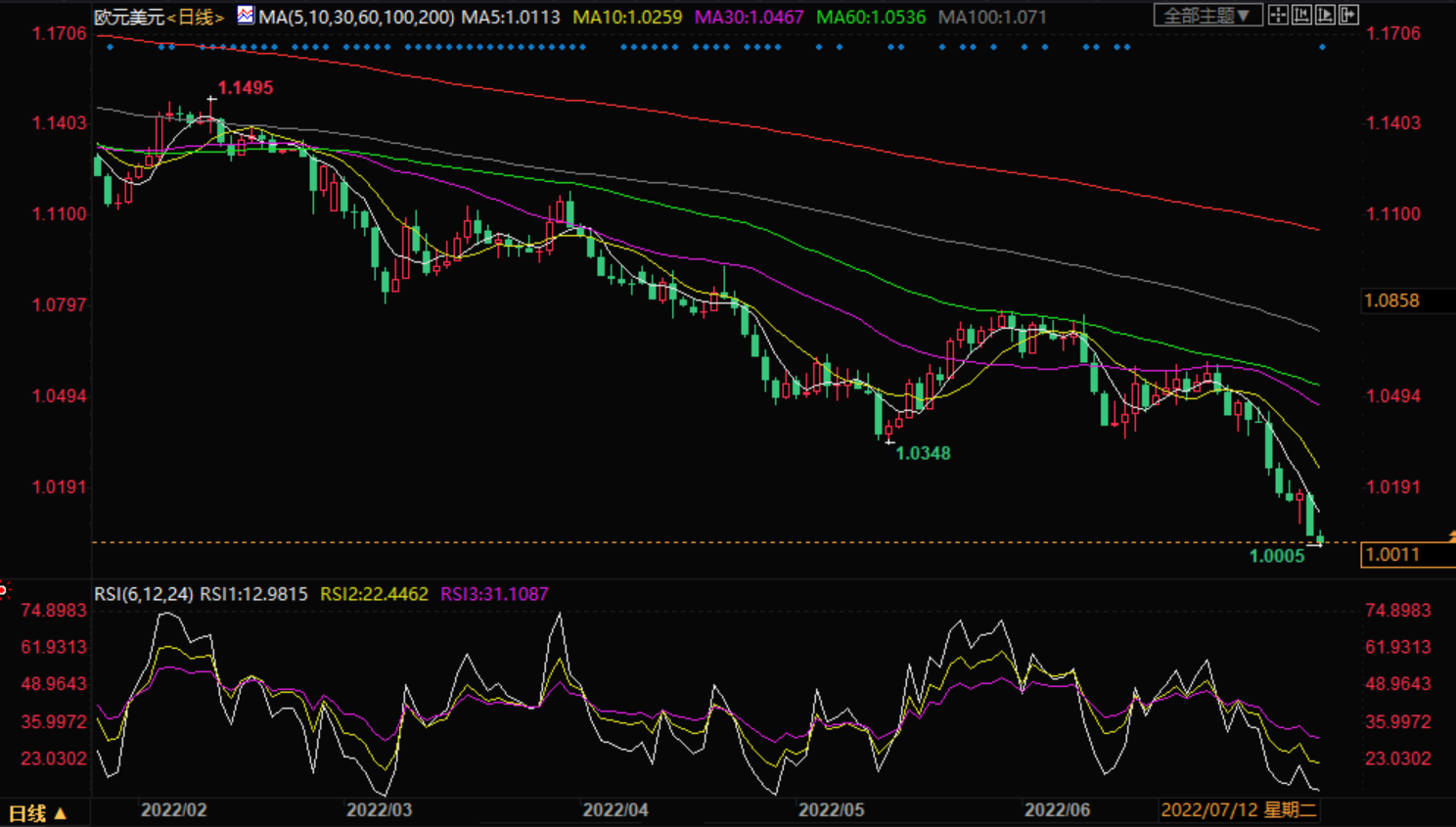Click the jump-to-start chart icon

1301,15
